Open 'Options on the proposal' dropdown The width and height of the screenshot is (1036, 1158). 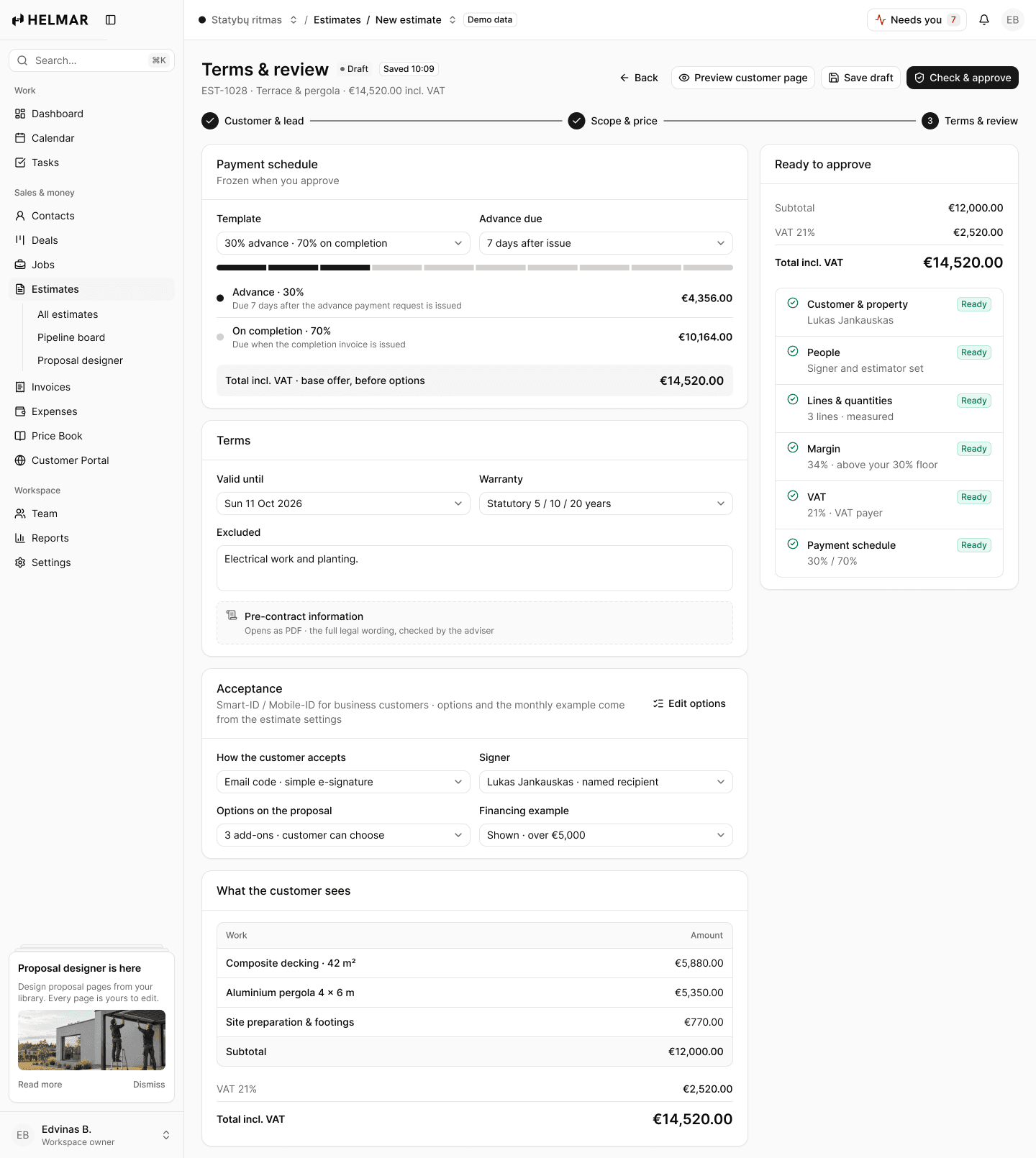(343, 835)
